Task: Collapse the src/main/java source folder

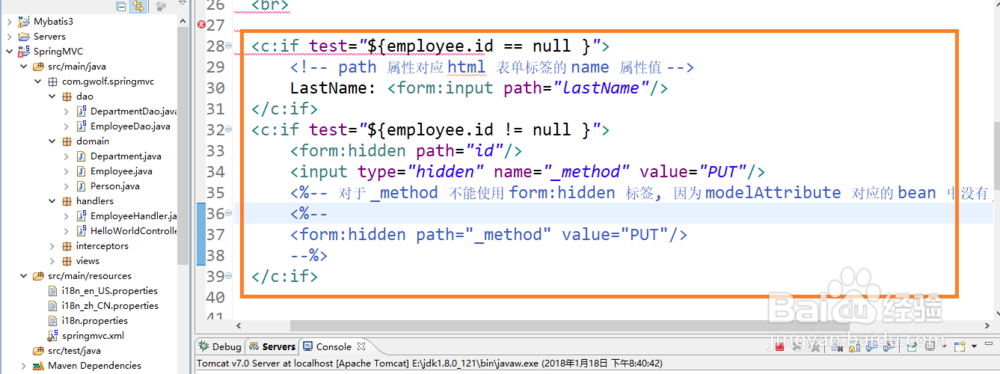Action: click(24, 66)
